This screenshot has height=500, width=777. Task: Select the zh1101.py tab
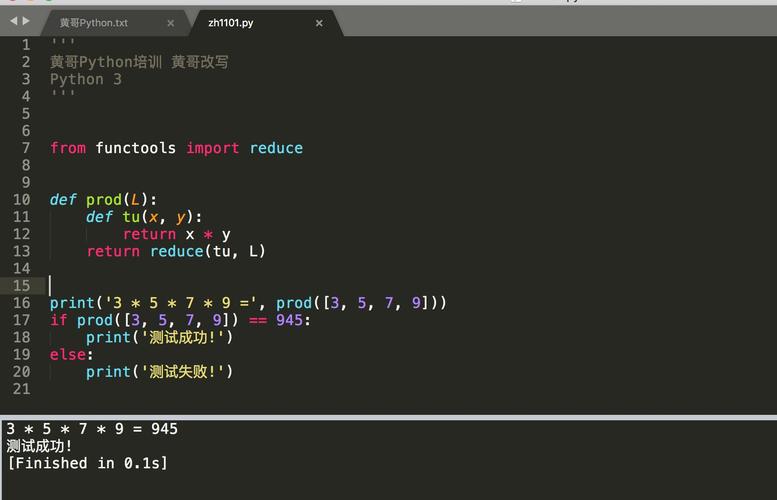(231, 23)
